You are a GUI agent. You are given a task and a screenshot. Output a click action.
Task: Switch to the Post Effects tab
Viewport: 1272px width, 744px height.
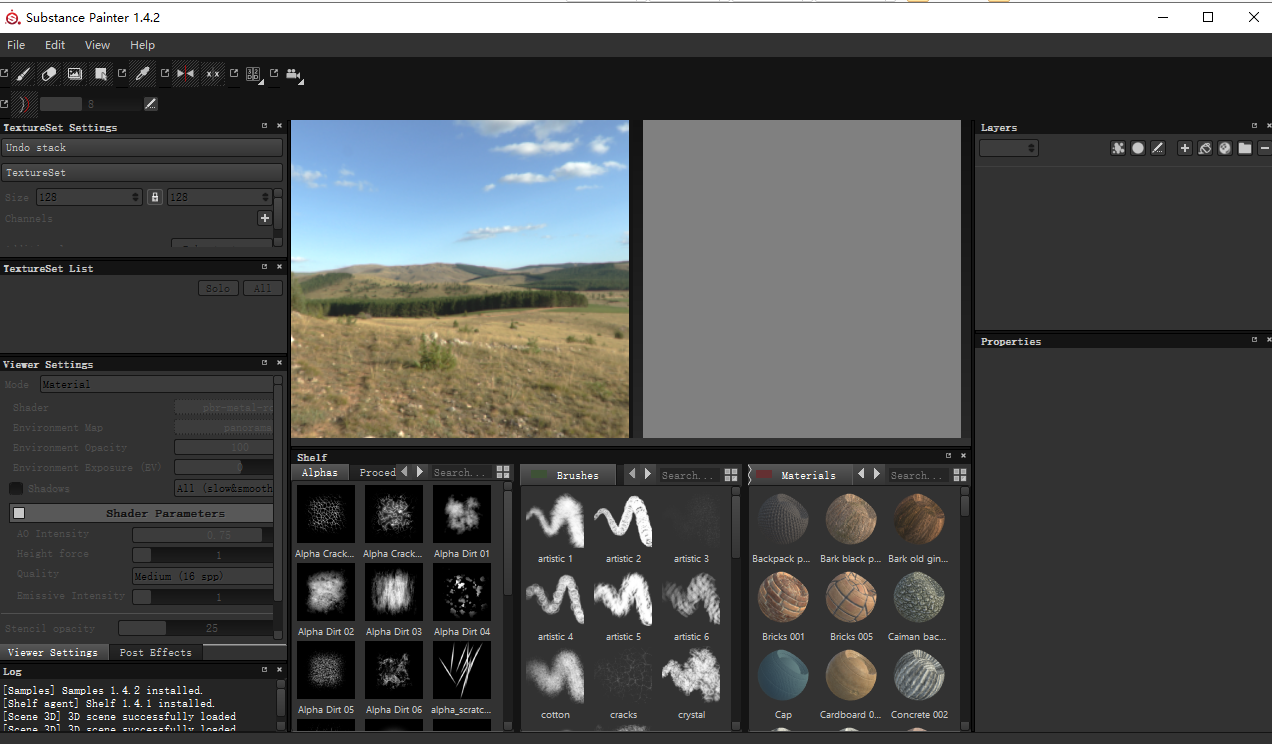coord(155,652)
